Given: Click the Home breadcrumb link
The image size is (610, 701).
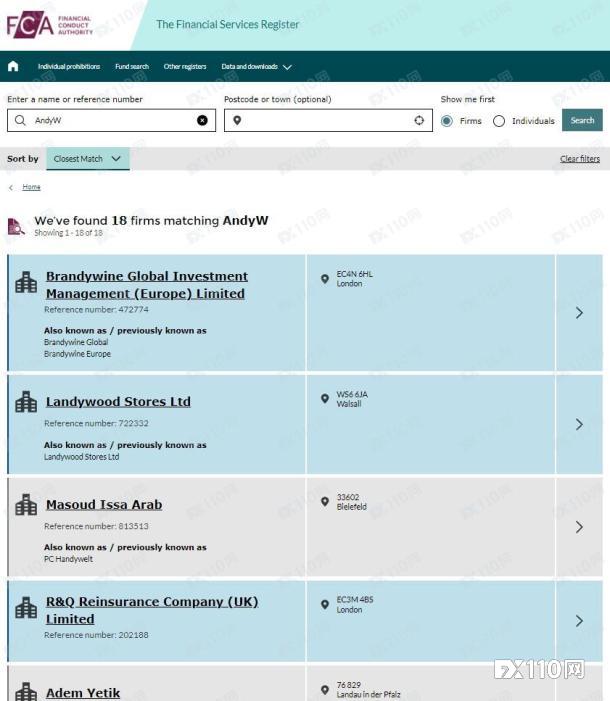Looking at the screenshot, I should (x=32, y=187).
